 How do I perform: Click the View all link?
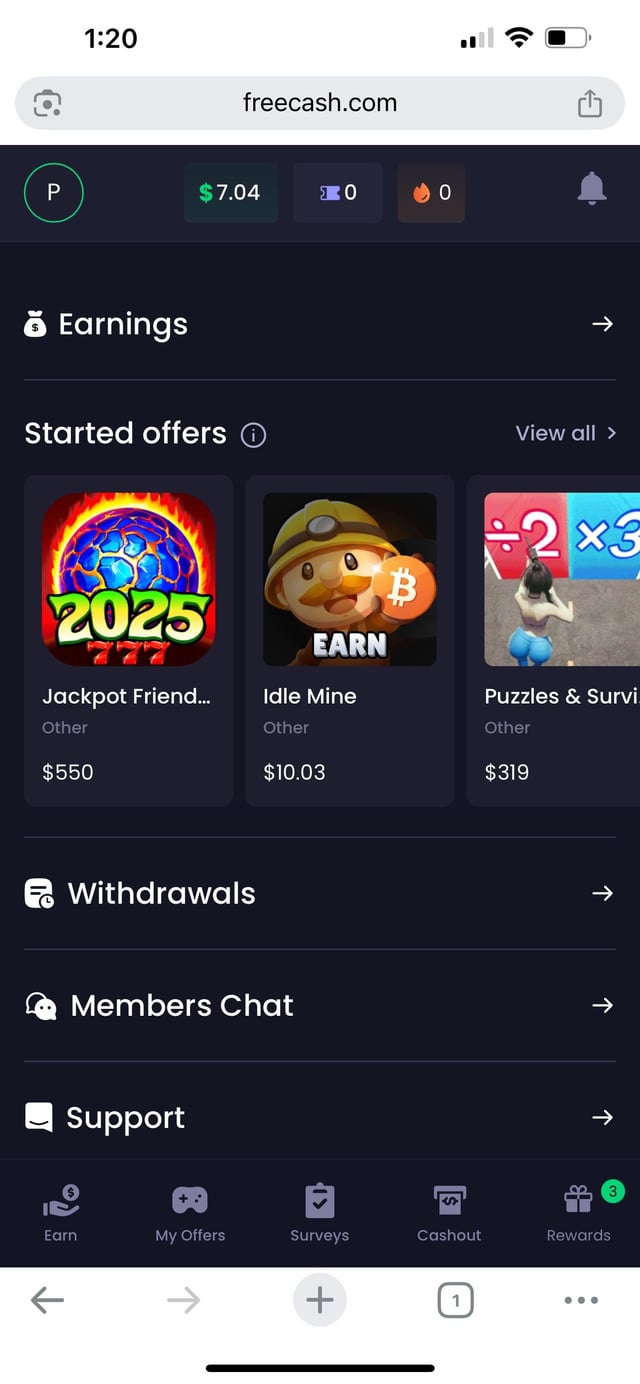click(565, 433)
